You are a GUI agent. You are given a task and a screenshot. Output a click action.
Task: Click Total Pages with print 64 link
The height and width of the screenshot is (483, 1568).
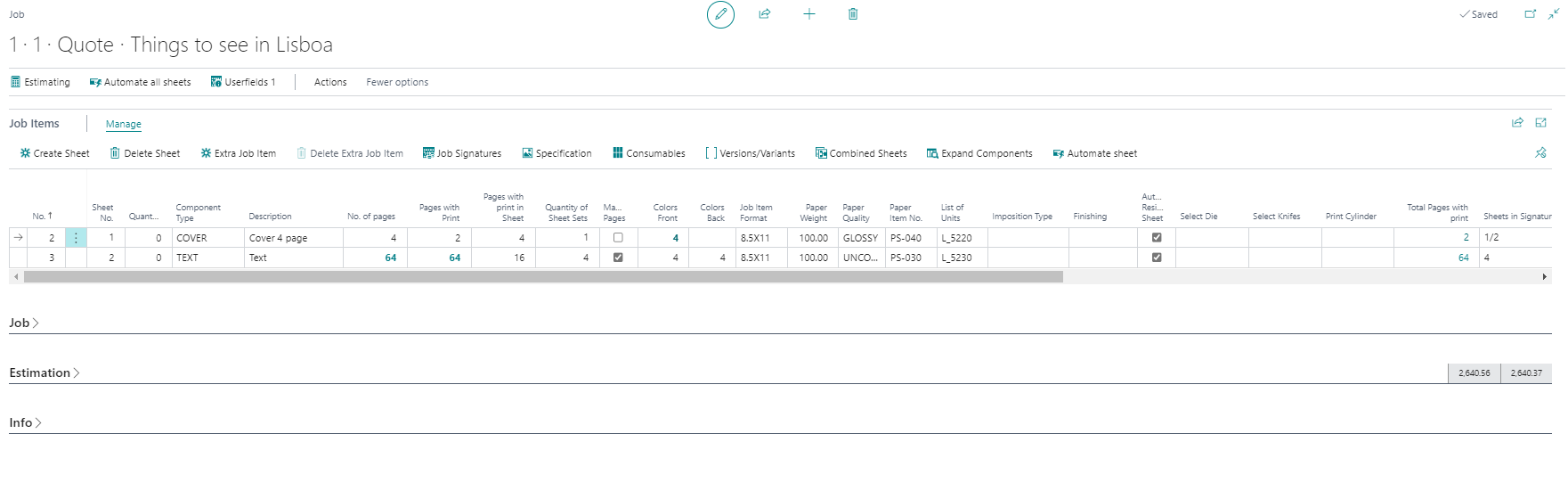pyautogui.click(x=1464, y=258)
